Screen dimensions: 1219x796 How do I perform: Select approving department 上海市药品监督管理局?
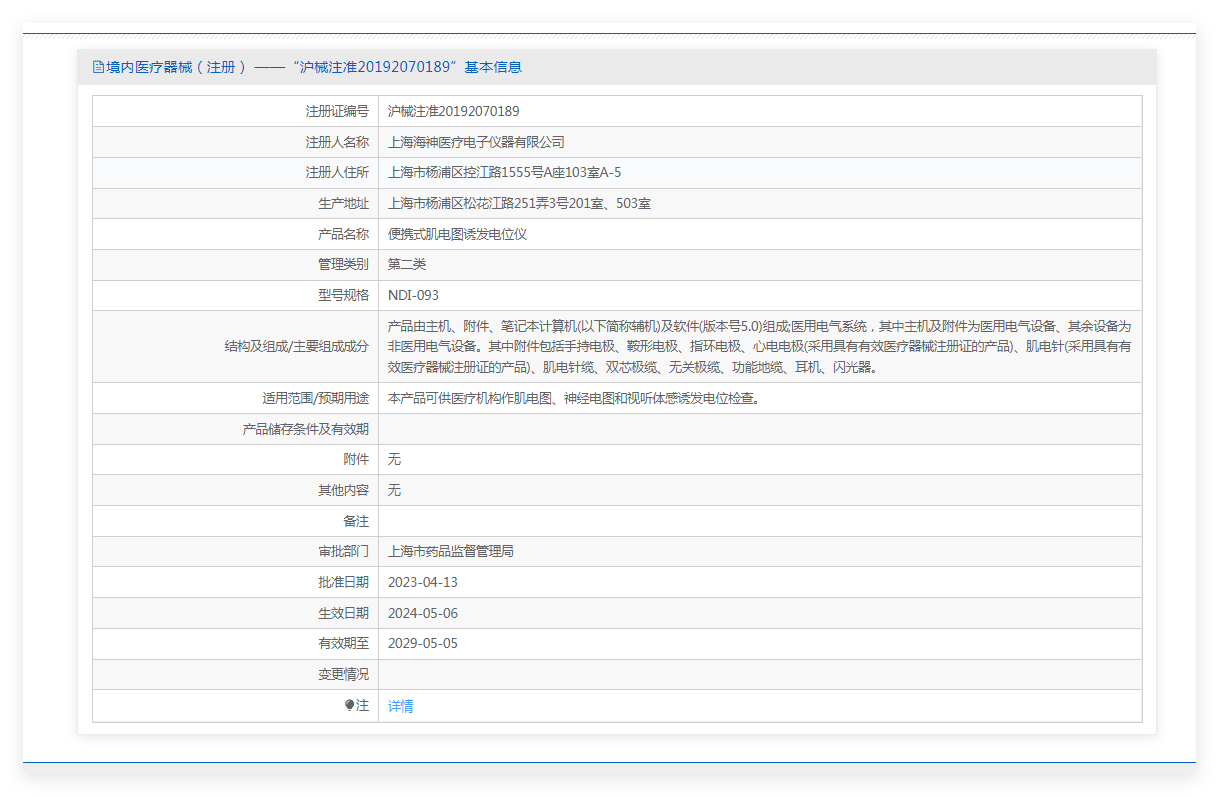tap(451, 551)
